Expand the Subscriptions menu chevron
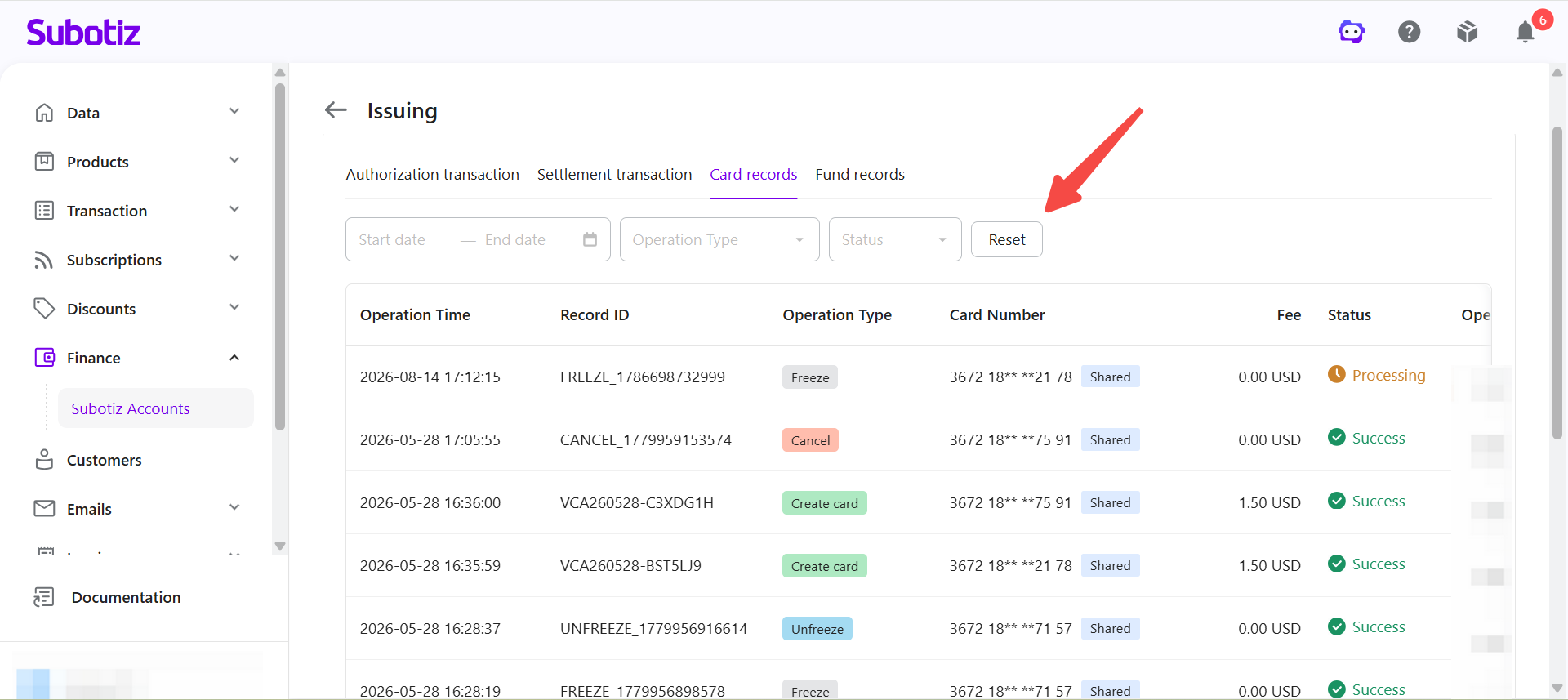Viewport: 1568px width, 700px height. coord(234,259)
